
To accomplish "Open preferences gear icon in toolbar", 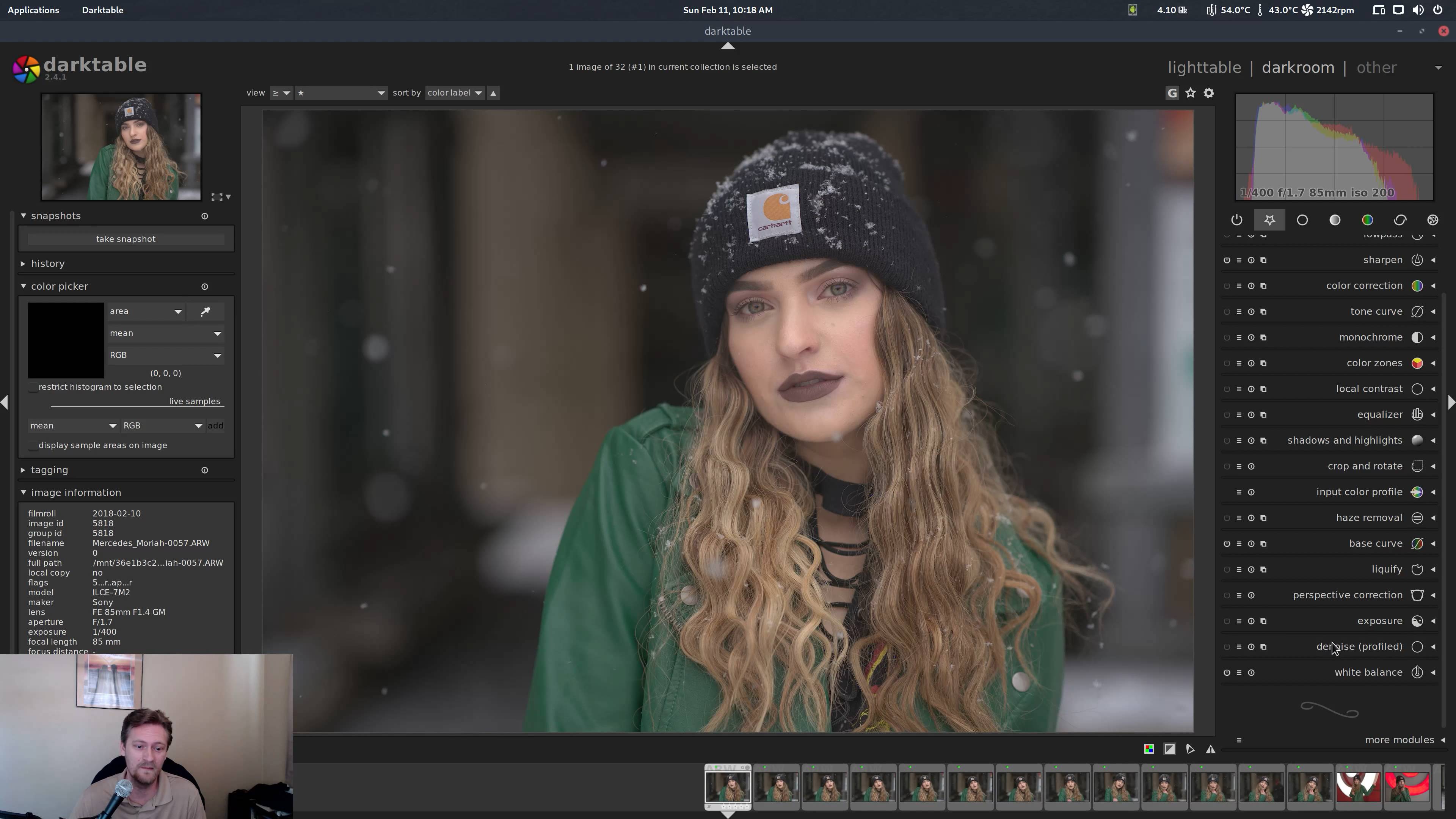I will 1208,93.
